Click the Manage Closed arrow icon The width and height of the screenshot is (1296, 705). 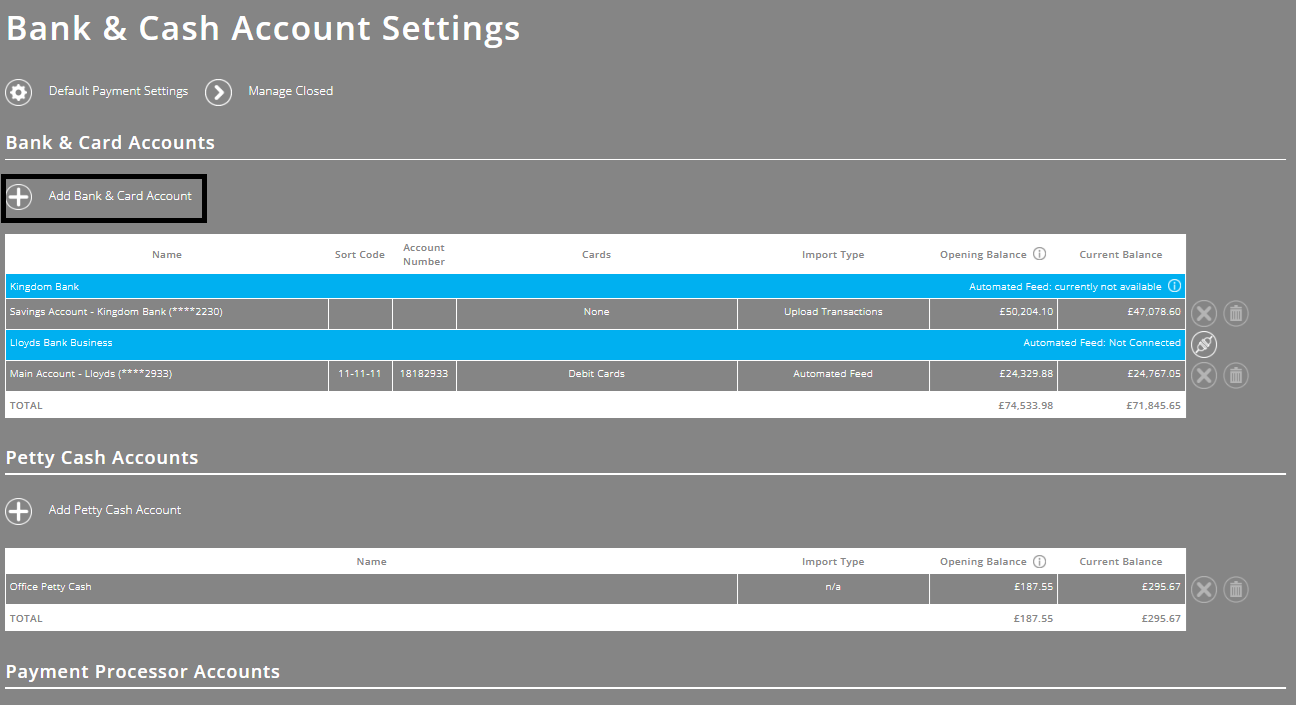pos(218,92)
